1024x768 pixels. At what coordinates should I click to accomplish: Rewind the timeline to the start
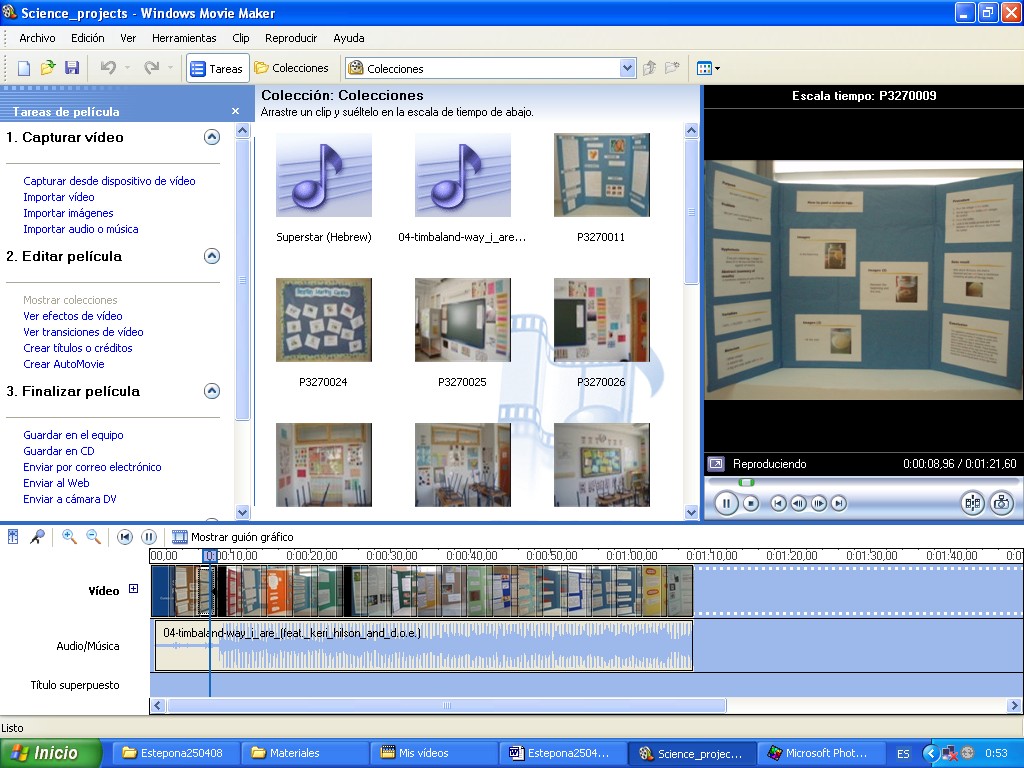tap(125, 537)
